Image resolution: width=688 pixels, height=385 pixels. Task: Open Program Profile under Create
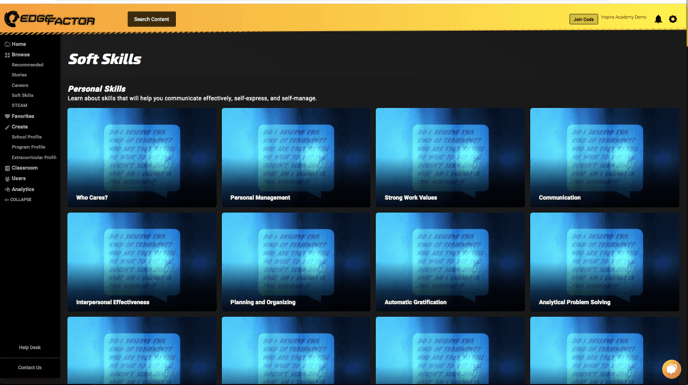[28, 147]
